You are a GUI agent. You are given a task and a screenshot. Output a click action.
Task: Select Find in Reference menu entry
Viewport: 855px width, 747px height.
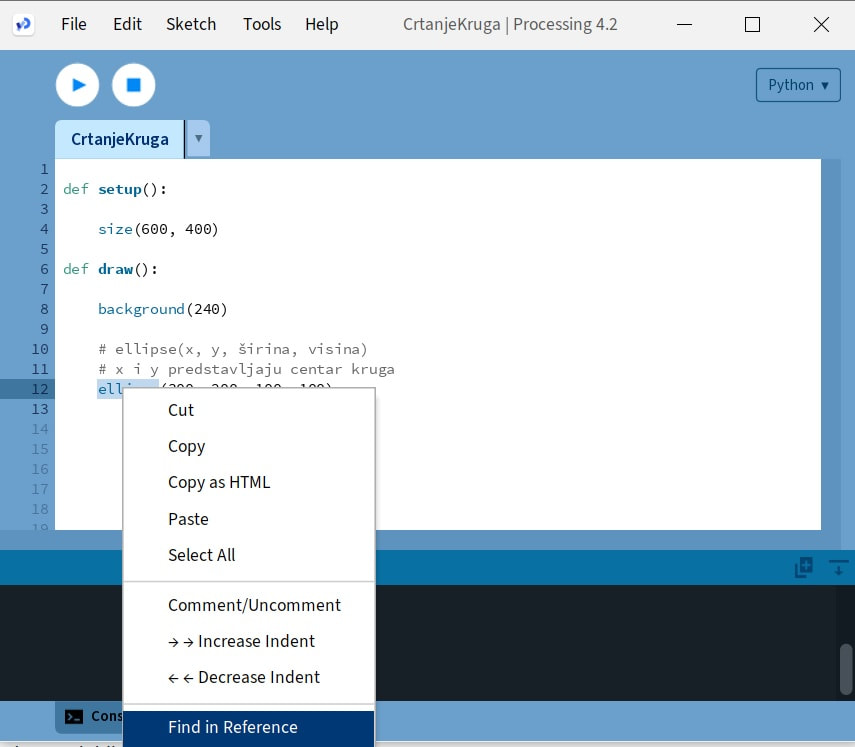249,727
